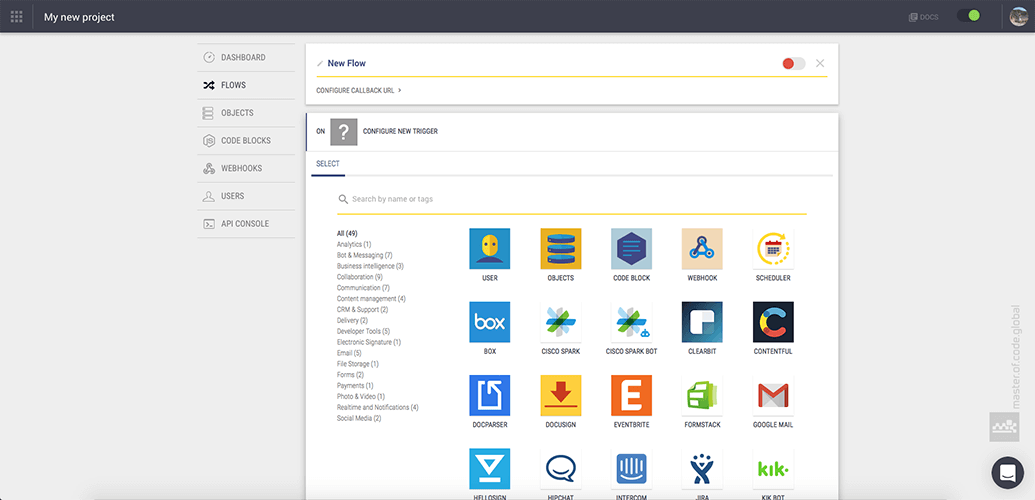Choose the CISCO SPARK BOT icon

pyautogui.click(x=632, y=322)
